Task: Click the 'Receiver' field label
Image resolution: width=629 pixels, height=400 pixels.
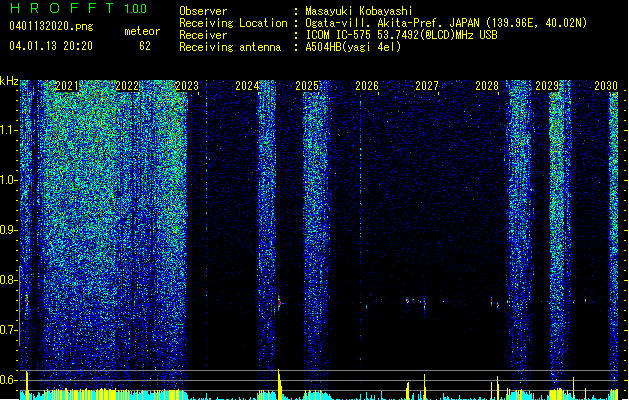Action: click(x=203, y=35)
